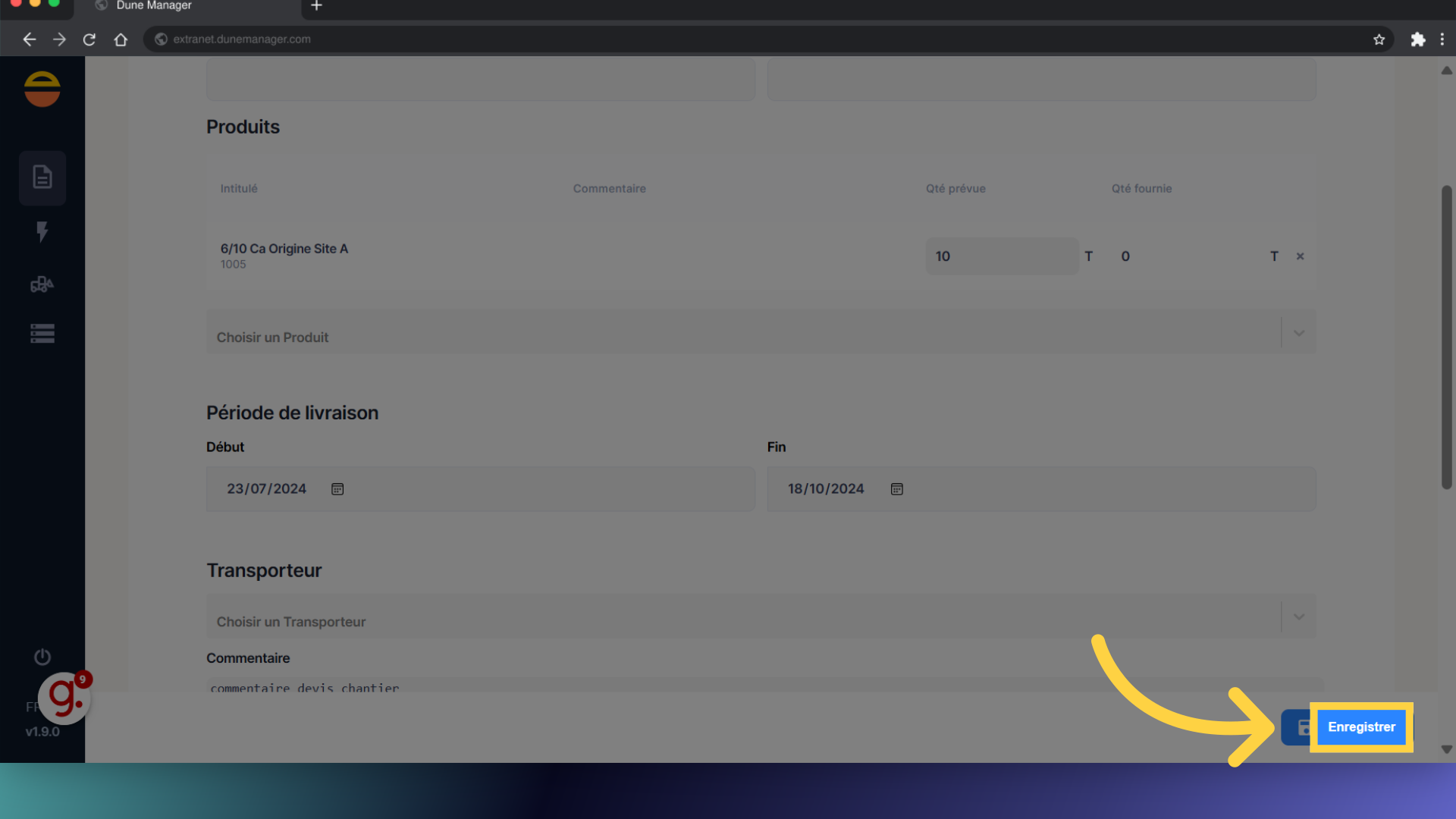Click the power logout icon
The image size is (1456, 819).
(42, 657)
